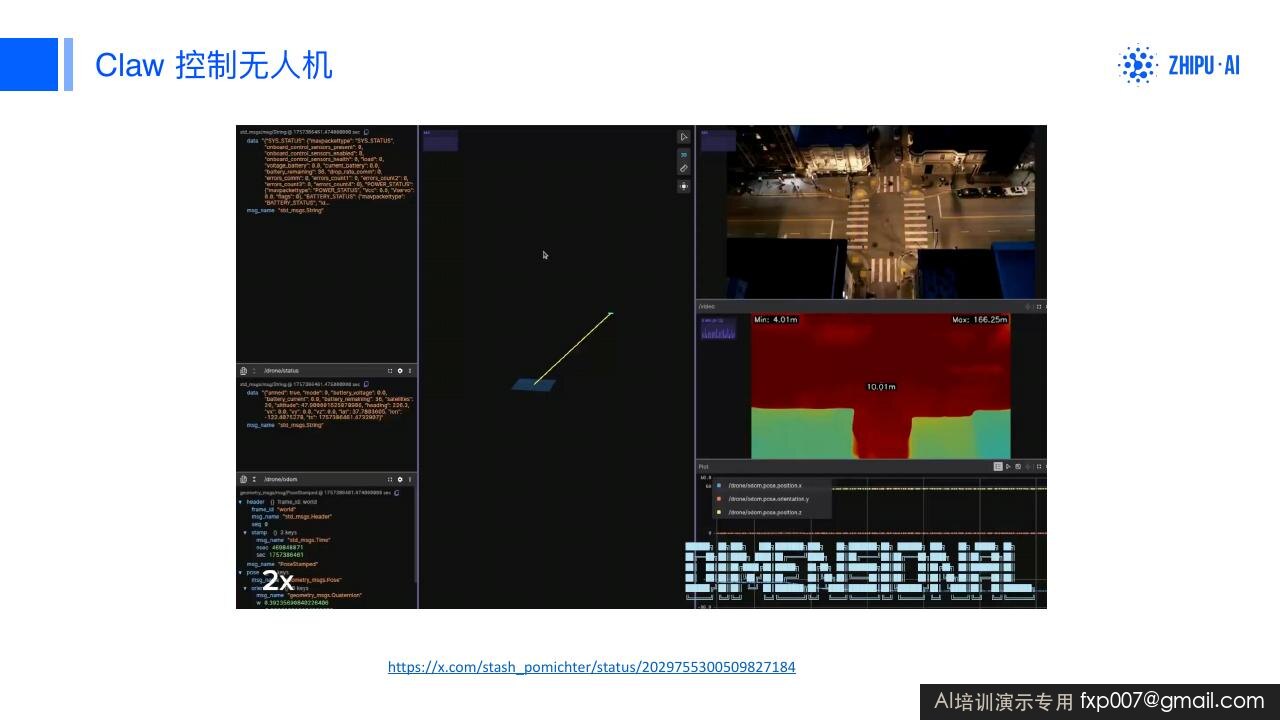Click yellow swatch of position.z legend entry
The image size is (1280, 720).
(719, 512)
